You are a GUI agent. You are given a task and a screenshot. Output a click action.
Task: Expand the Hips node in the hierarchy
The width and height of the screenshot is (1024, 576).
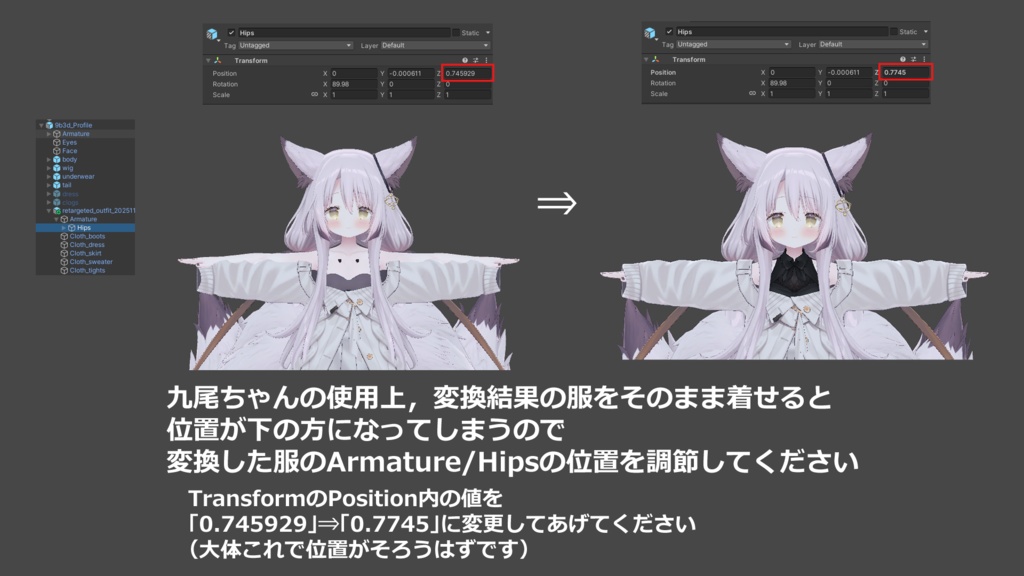click(x=64, y=228)
